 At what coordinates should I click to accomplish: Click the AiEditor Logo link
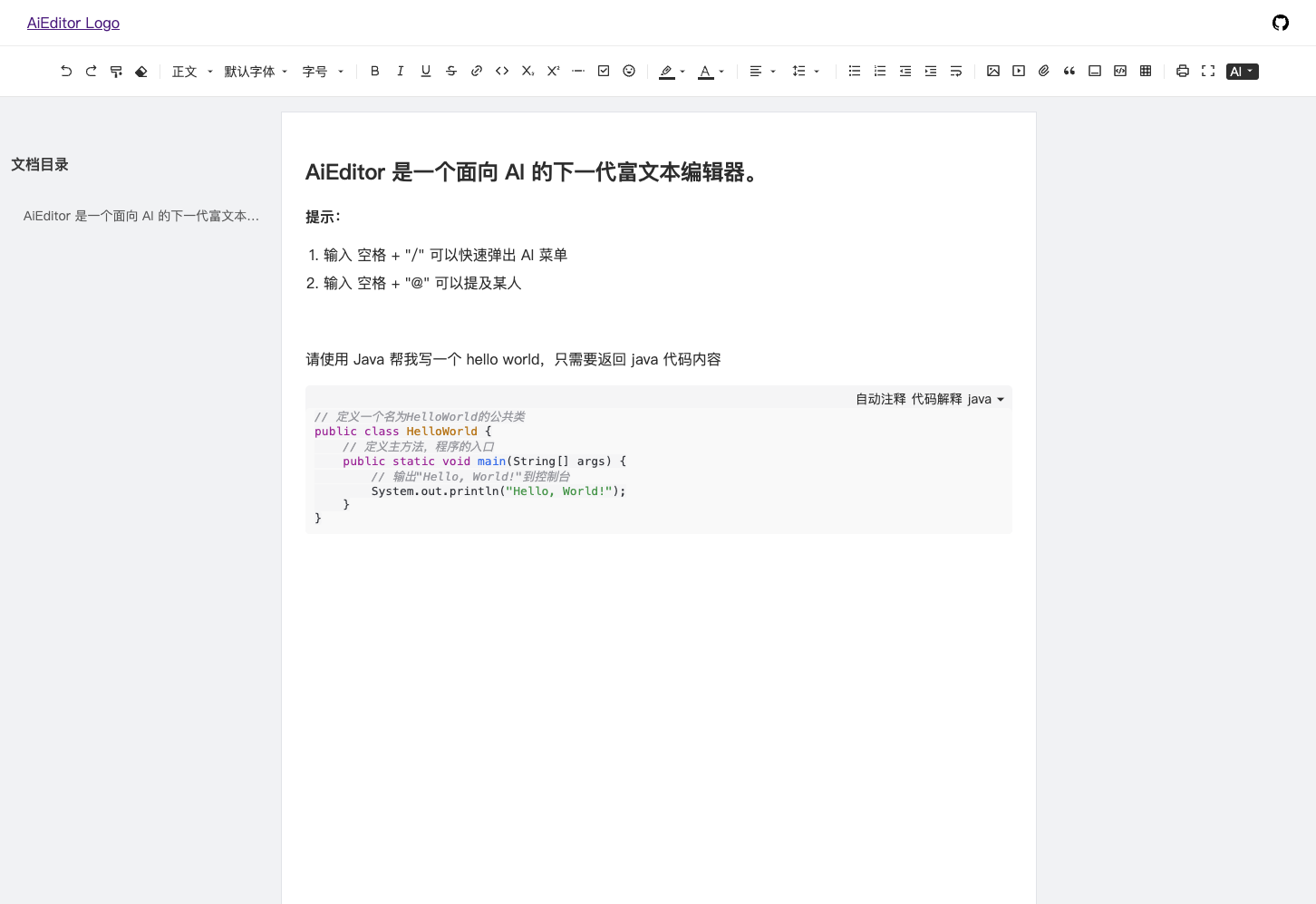[x=73, y=23]
